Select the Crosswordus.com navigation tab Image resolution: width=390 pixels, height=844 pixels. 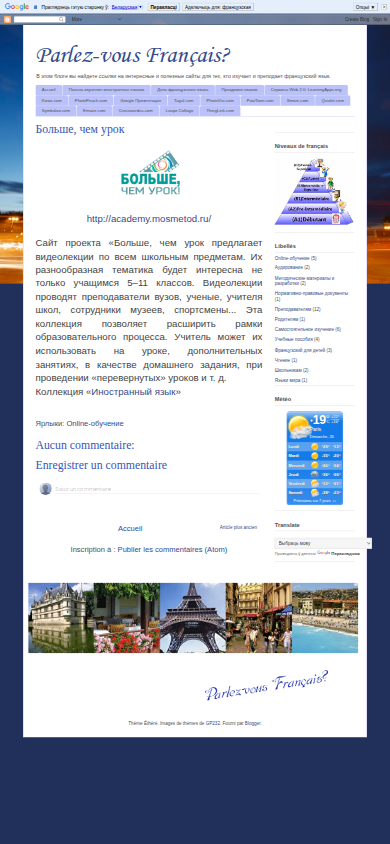(x=136, y=110)
